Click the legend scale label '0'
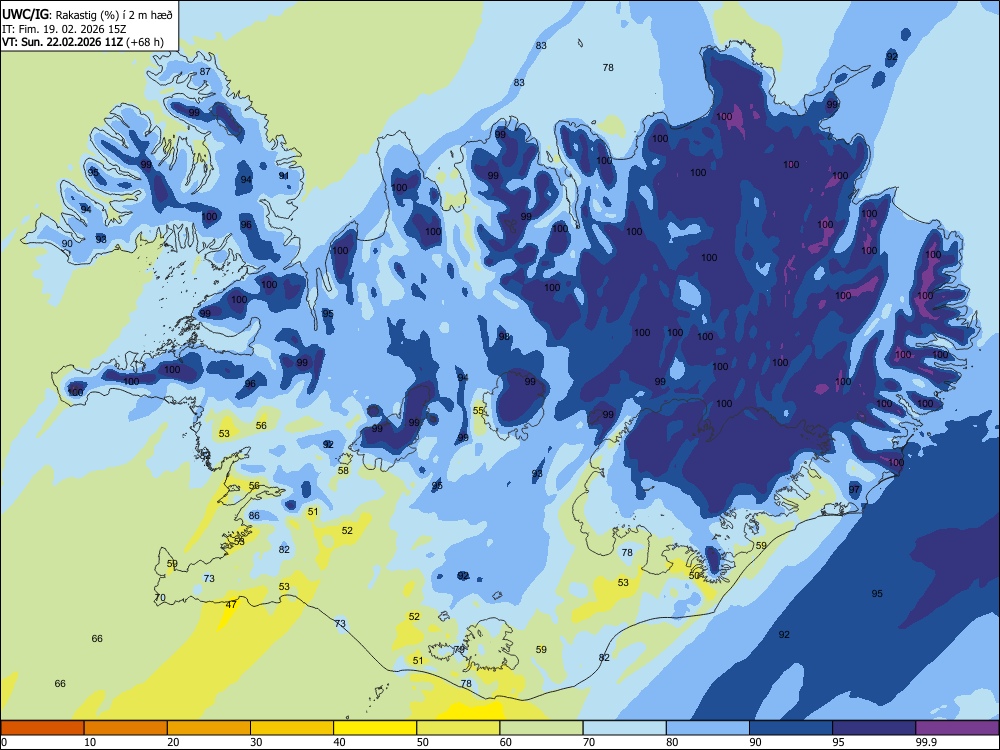Image resolution: width=1000 pixels, height=750 pixels. (x=4, y=742)
